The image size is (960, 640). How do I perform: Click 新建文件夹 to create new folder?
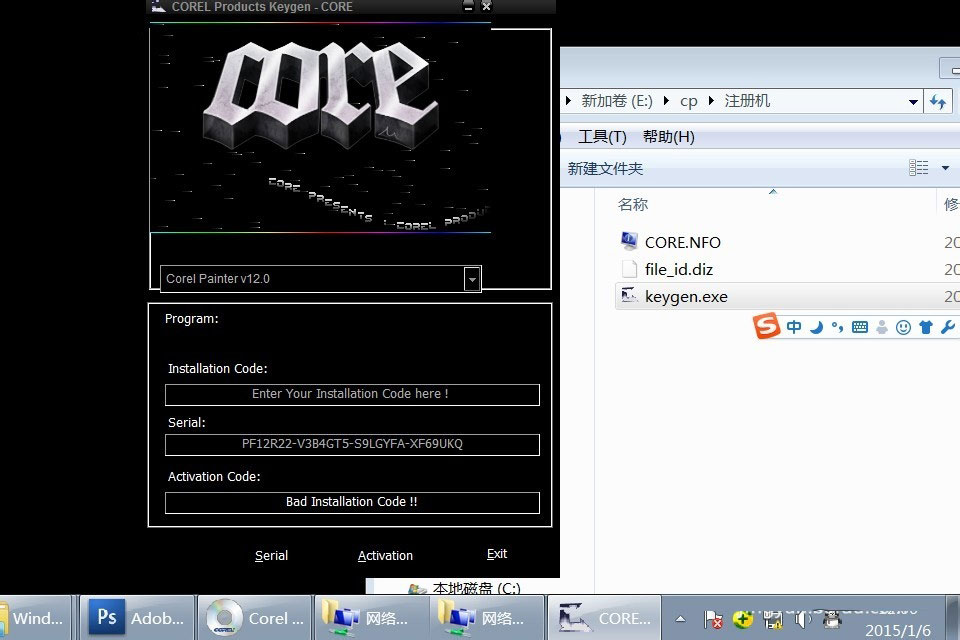coord(605,168)
